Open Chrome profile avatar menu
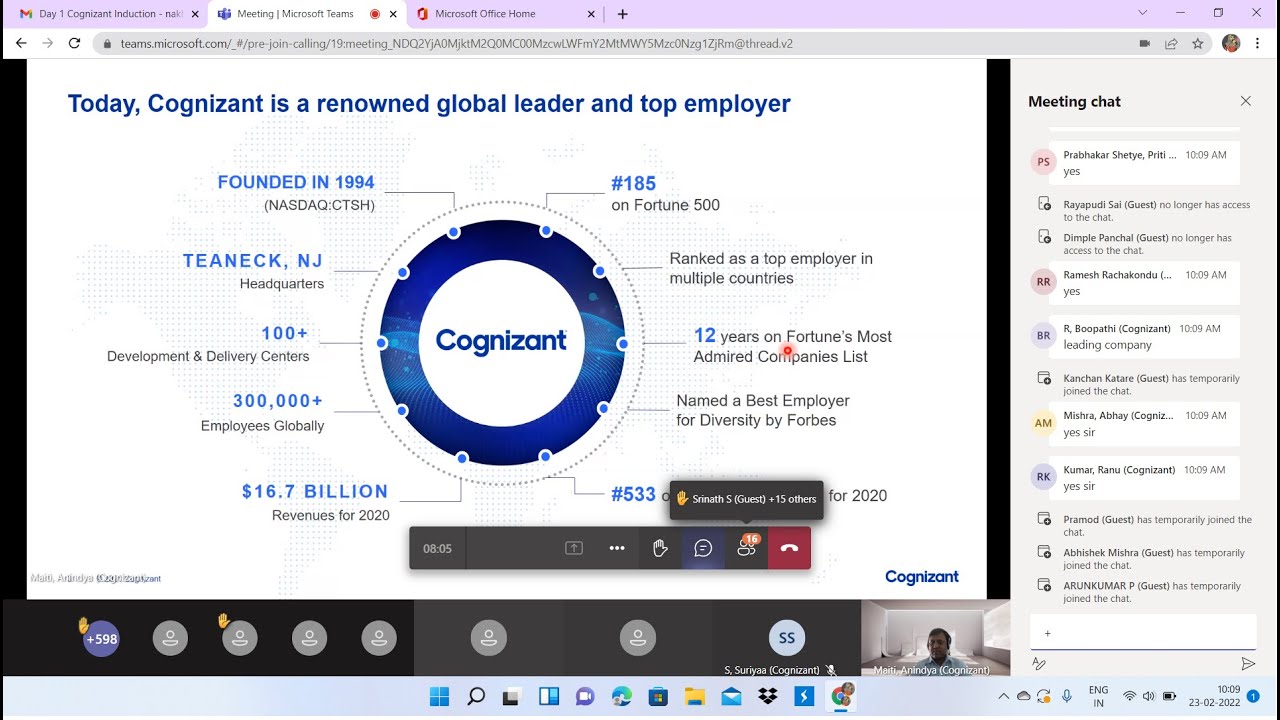The width and height of the screenshot is (1280, 720). tap(1231, 43)
